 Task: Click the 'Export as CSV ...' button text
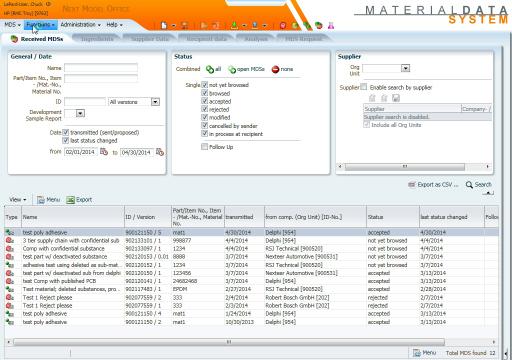[438, 185]
